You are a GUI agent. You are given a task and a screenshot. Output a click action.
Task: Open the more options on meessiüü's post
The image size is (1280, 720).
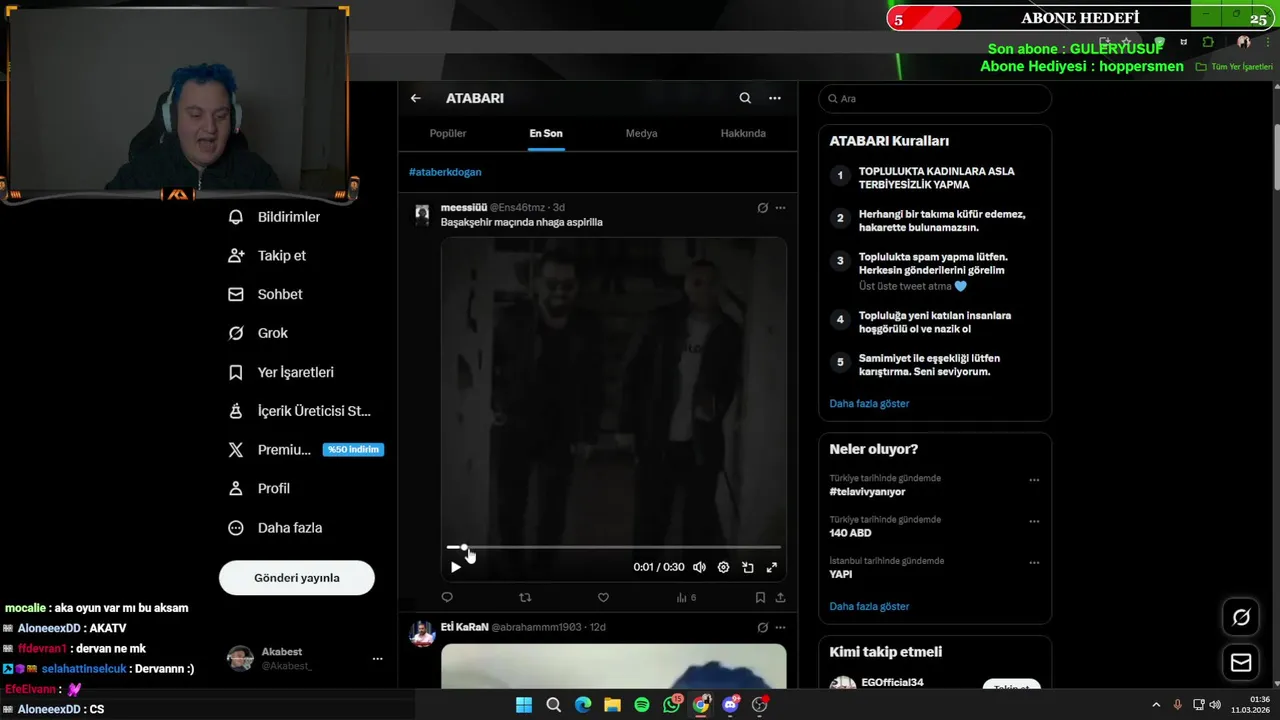(x=781, y=208)
